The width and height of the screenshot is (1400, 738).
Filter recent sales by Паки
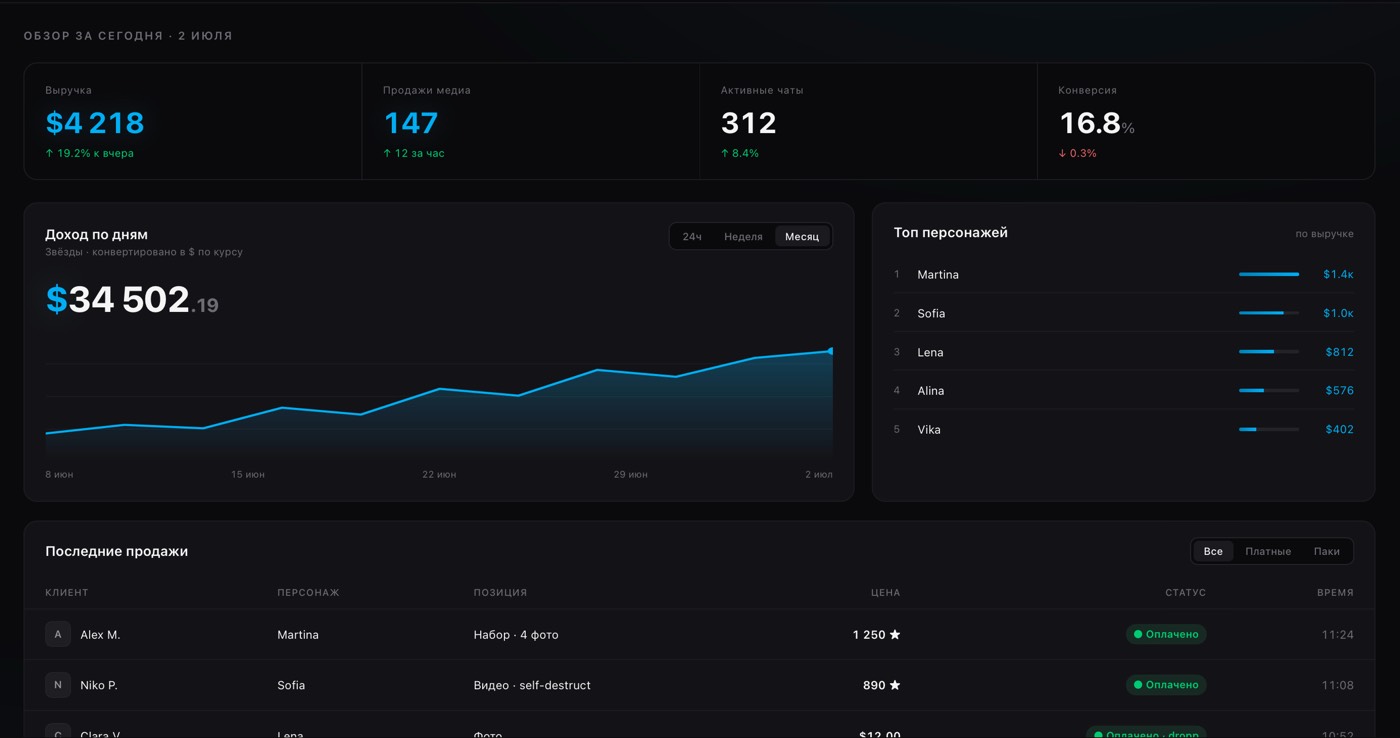1327,551
